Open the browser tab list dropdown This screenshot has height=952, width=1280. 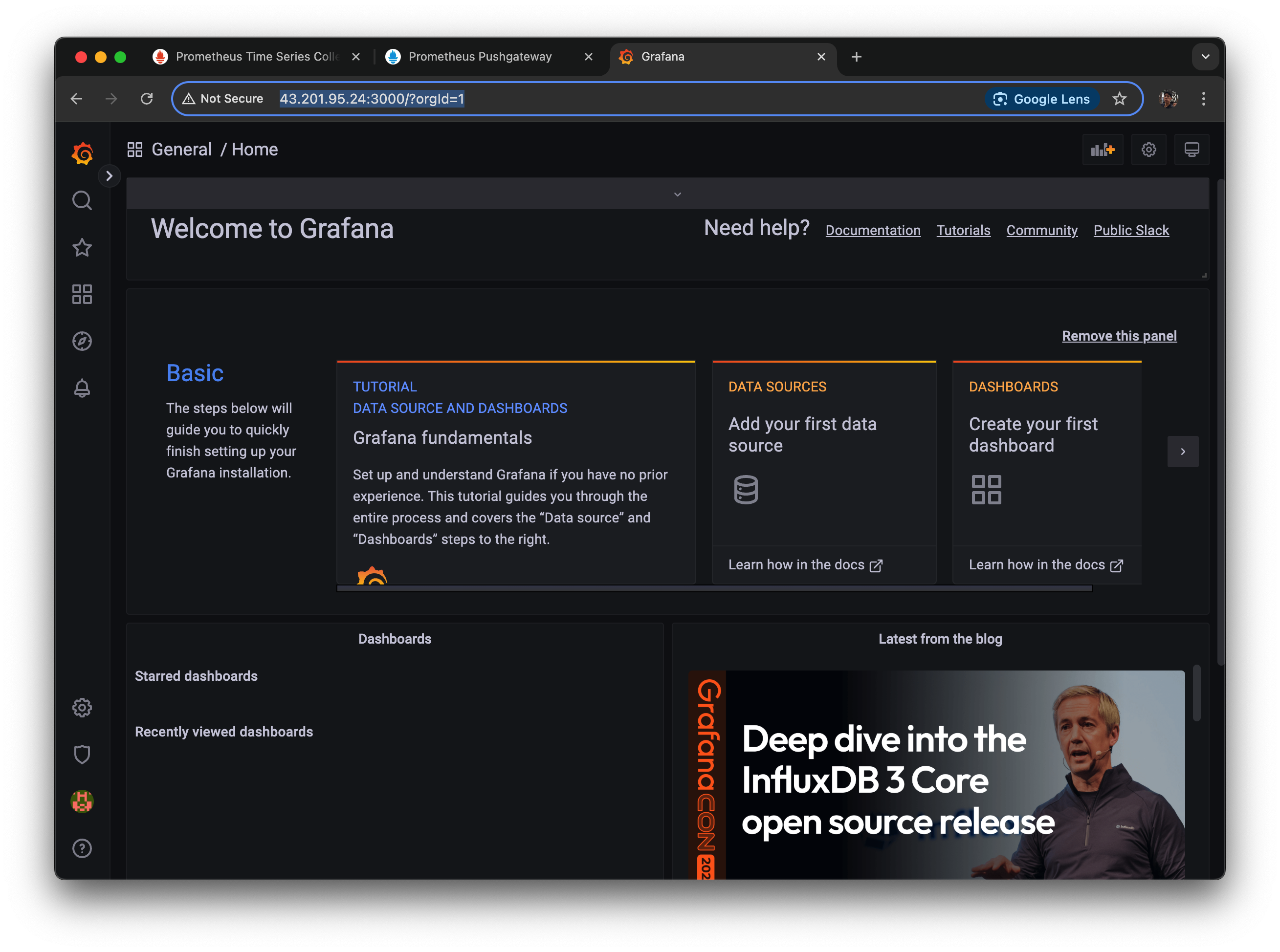tap(1205, 57)
